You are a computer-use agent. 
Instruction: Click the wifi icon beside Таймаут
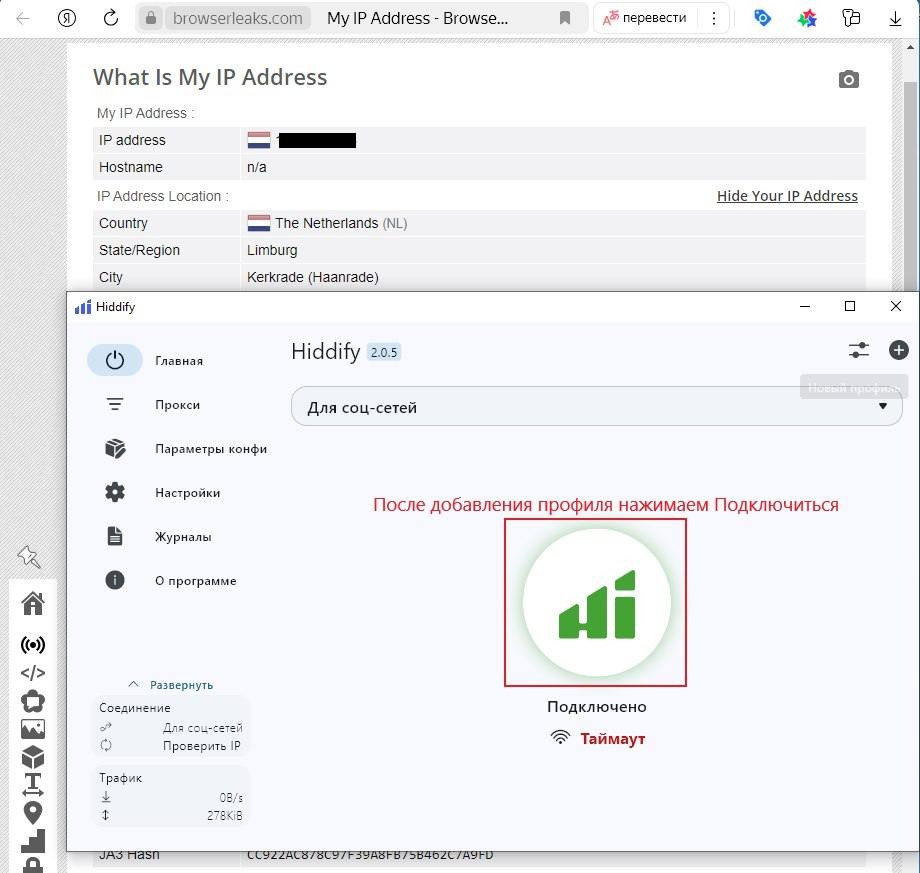click(x=560, y=738)
